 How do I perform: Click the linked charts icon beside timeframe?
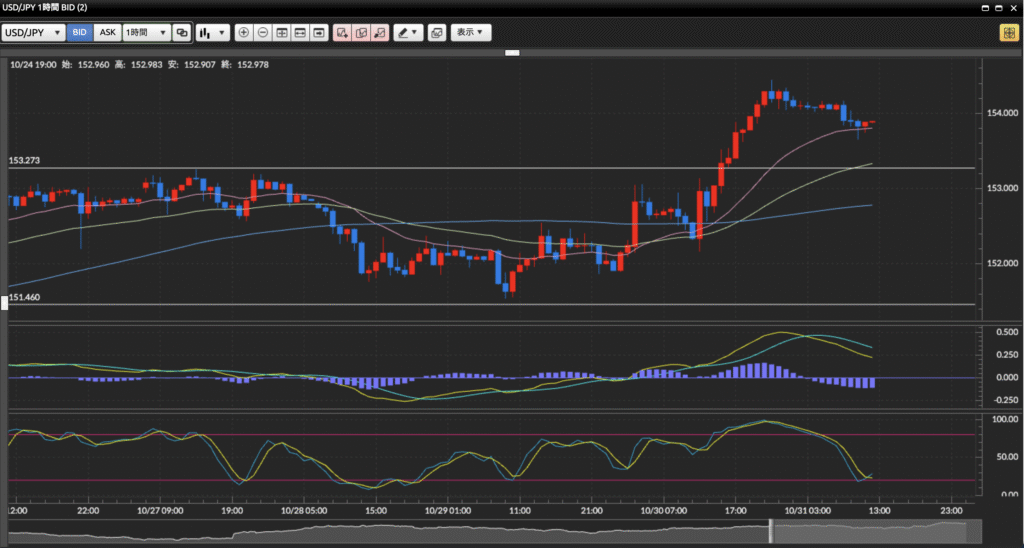click(181, 33)
